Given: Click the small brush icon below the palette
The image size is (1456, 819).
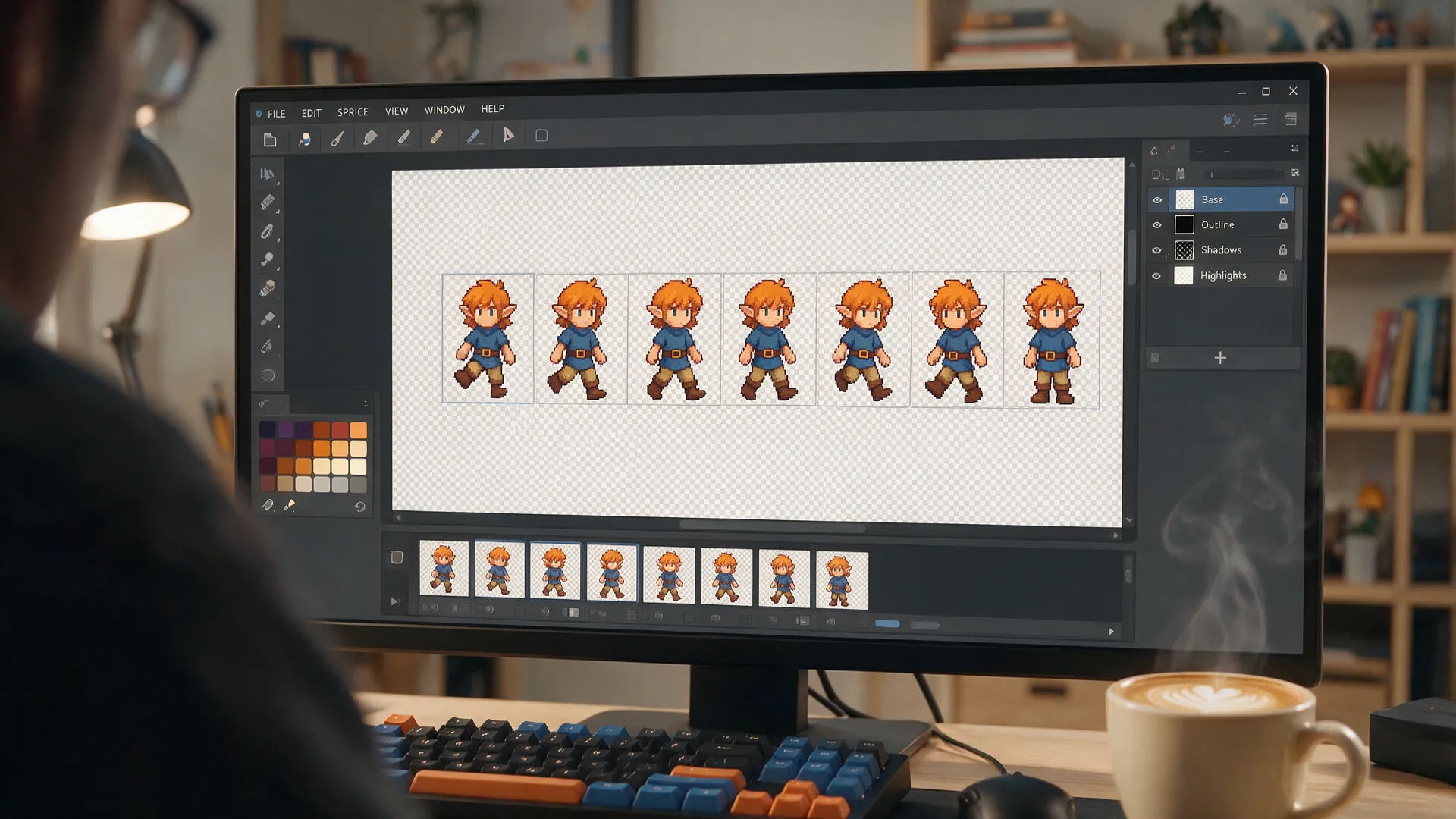Looking at the screenshot, I should 289,505.
